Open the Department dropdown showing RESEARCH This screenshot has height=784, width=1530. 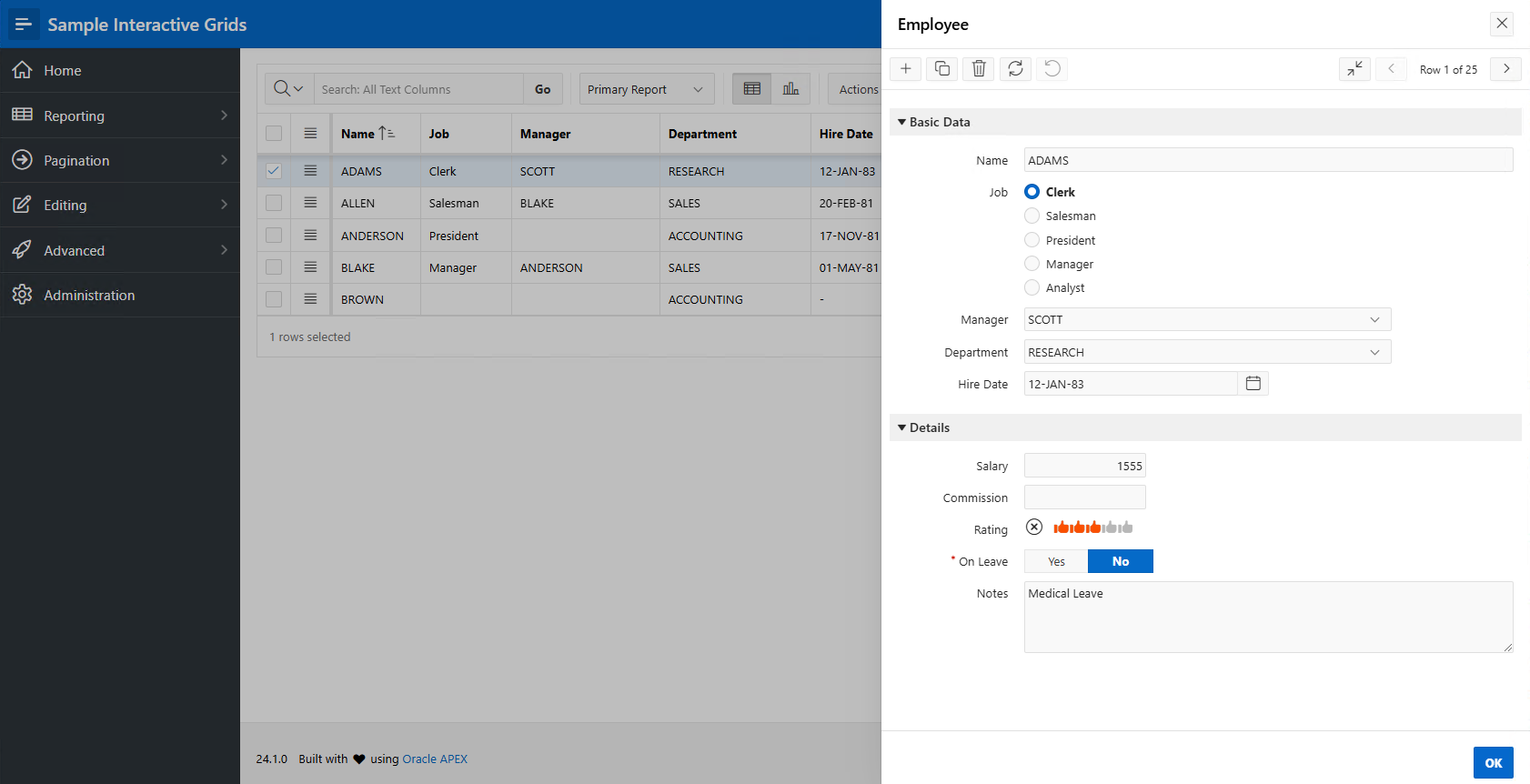click(1207, 352)
